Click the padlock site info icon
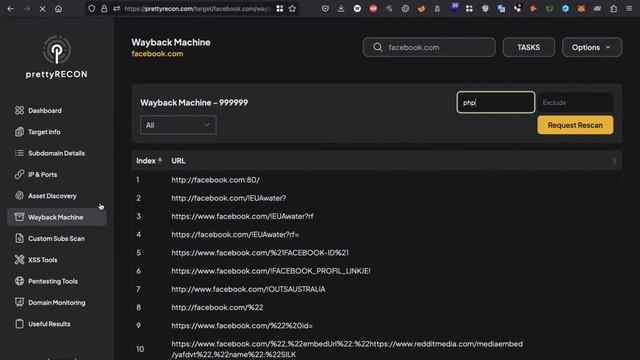Image resolution: width=640 pixels, height=360 pixels. [x=104, y=9]
